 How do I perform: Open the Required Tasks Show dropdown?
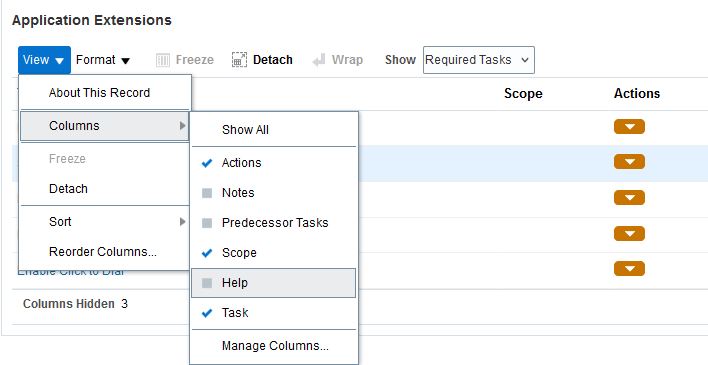479,60
